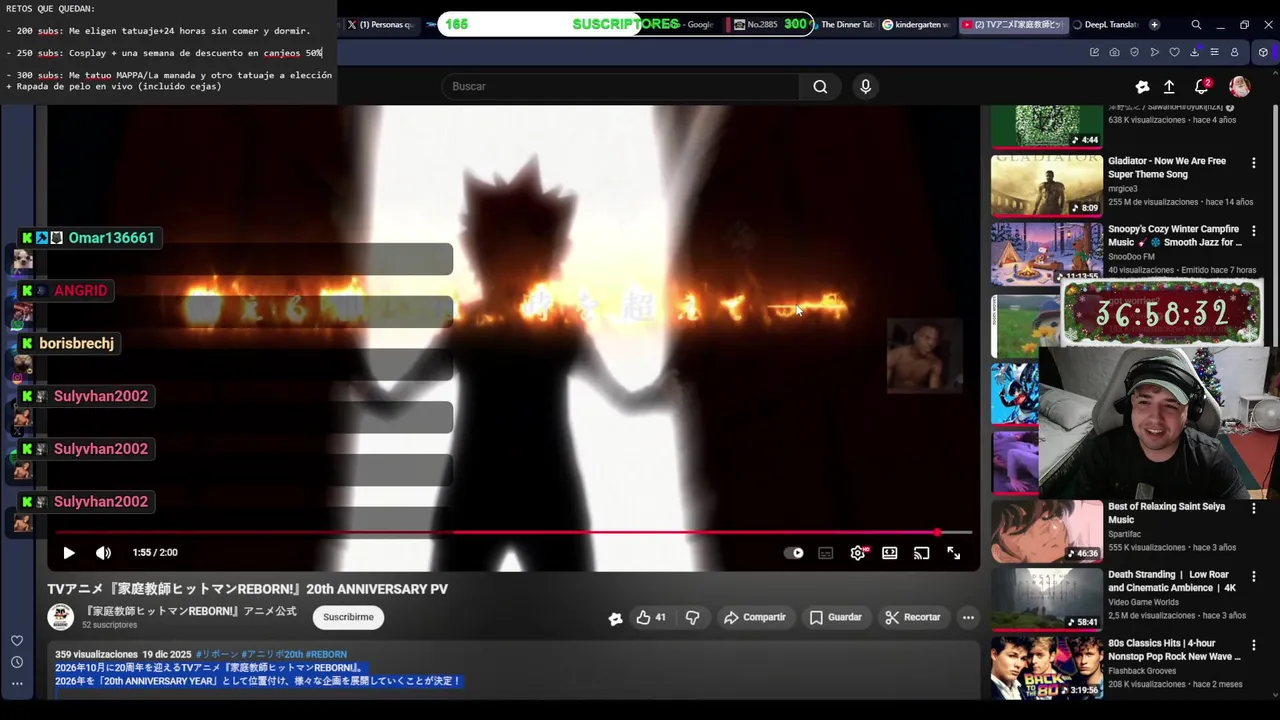
Task: Click the ANGRID chat username
Action: 80,291
